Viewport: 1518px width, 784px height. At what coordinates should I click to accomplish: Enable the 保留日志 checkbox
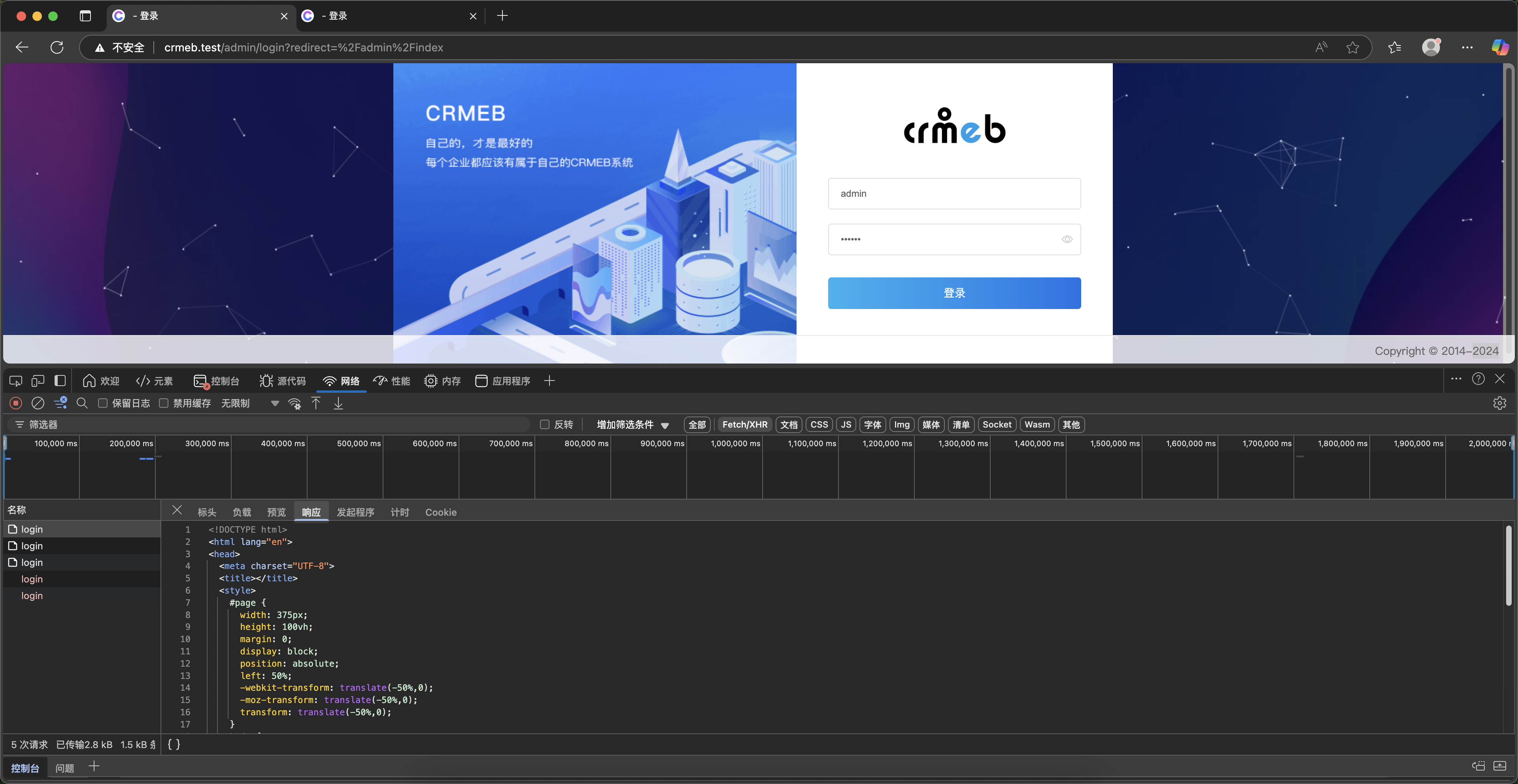point(102,403)
